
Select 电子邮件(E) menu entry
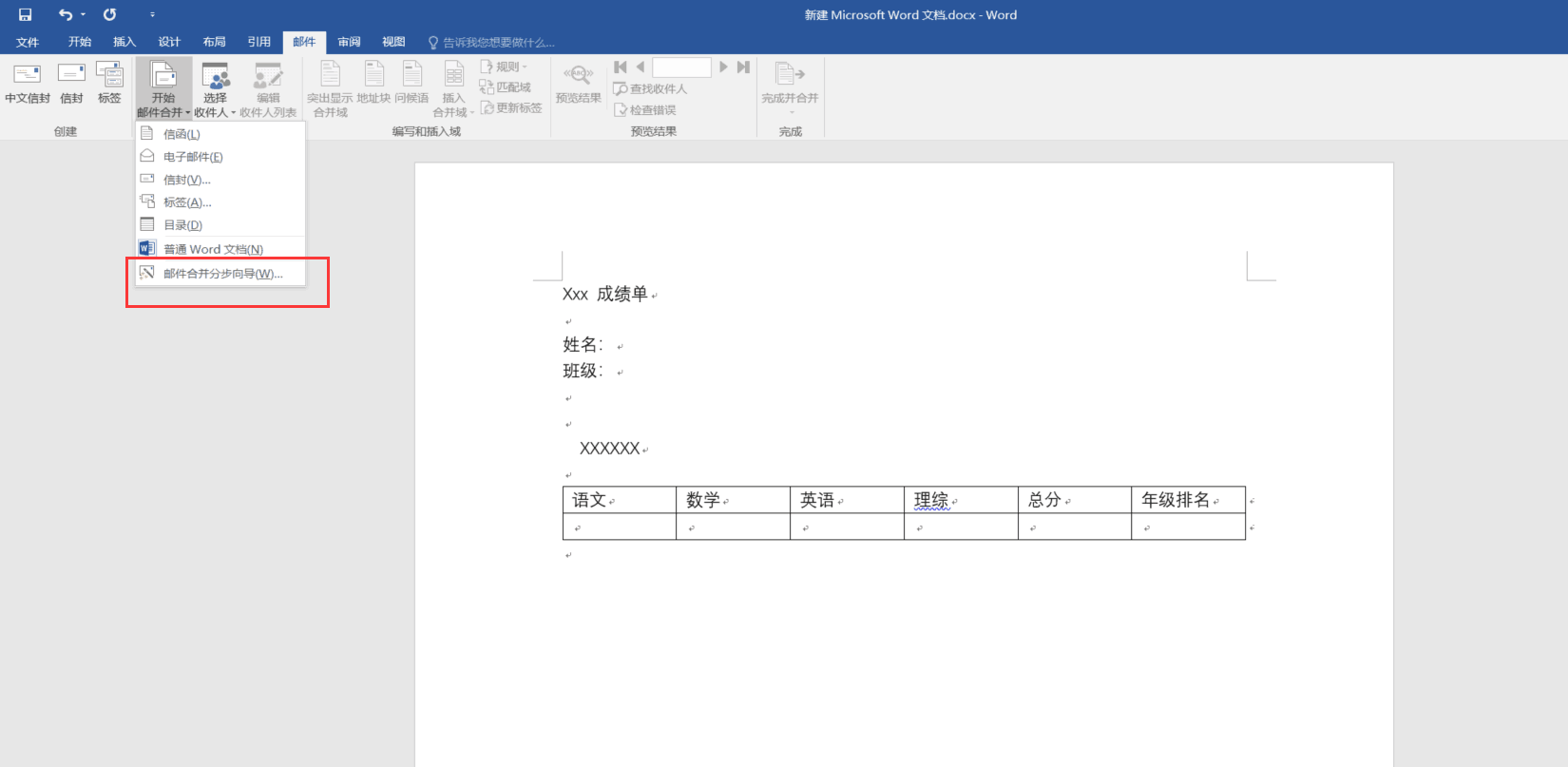pos(193,157)
